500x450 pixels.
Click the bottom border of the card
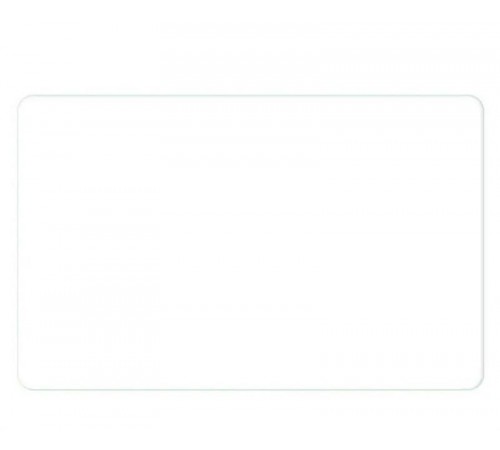tap(250, 389)
